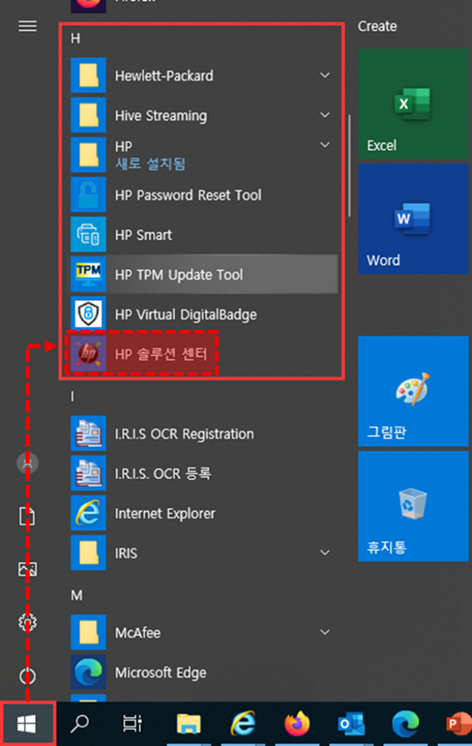
Task: Click the letter M group header
Action: 77,595
